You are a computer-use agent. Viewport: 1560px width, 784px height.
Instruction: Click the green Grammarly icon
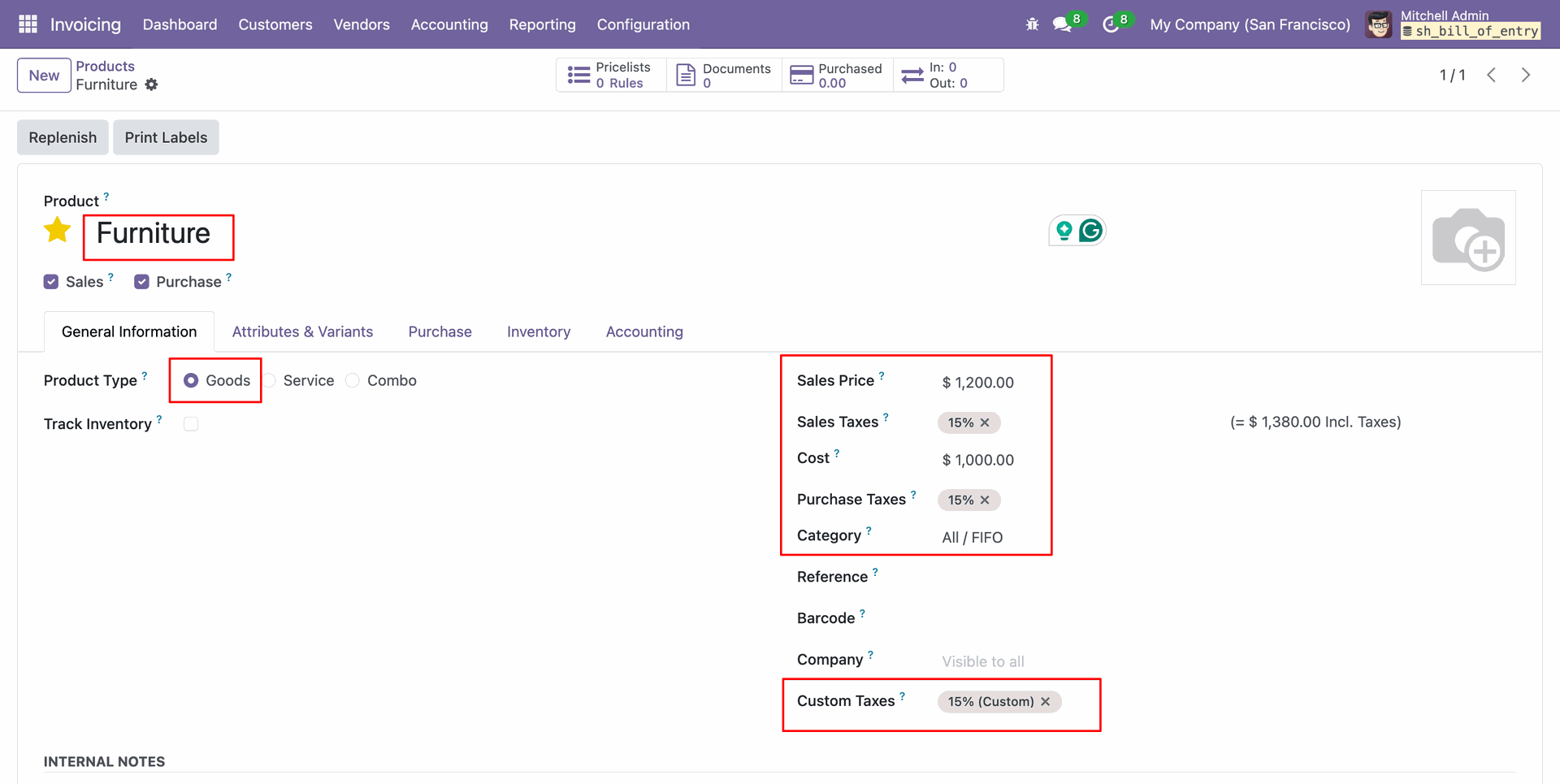1090,231
